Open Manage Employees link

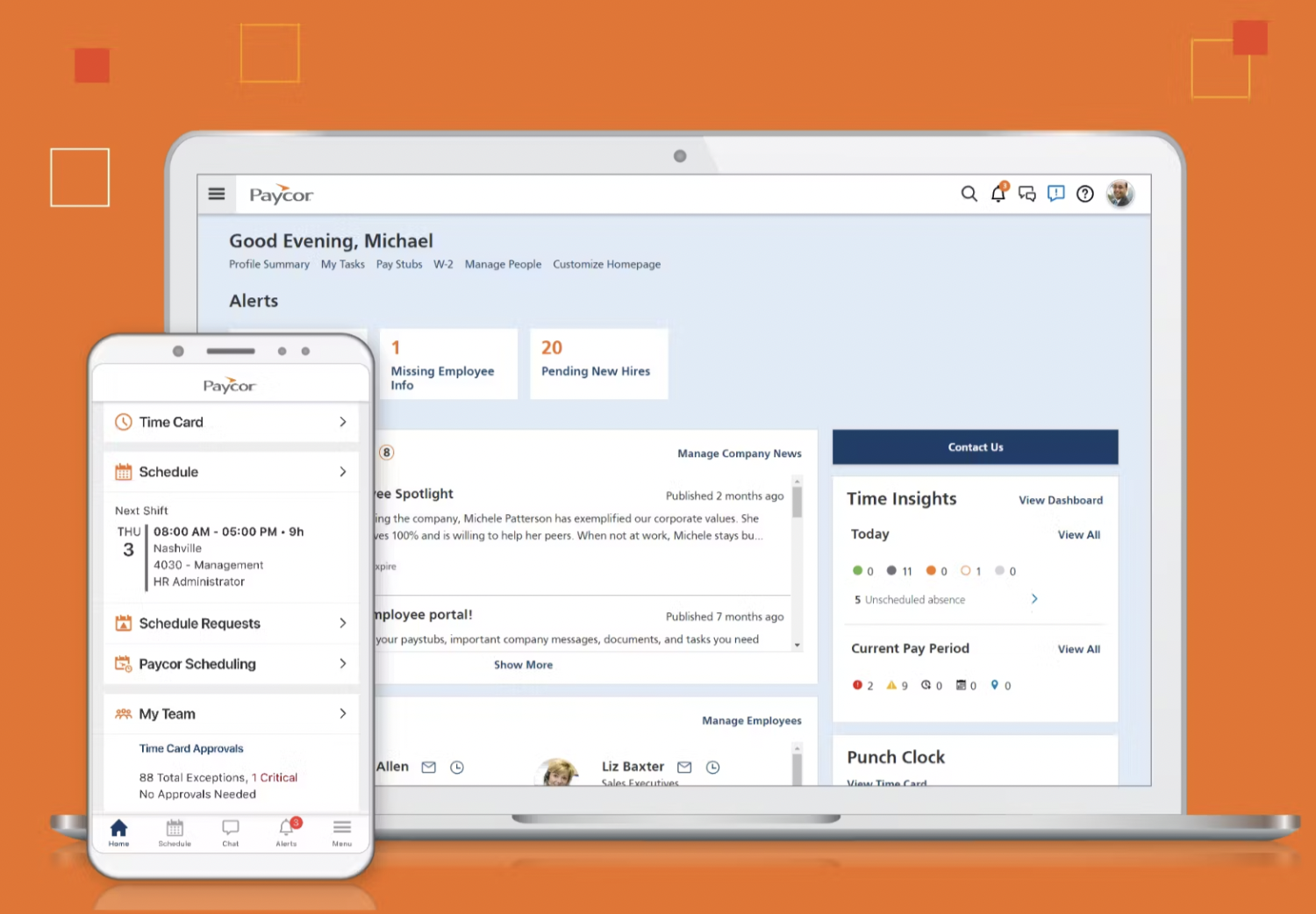[752, 721]
